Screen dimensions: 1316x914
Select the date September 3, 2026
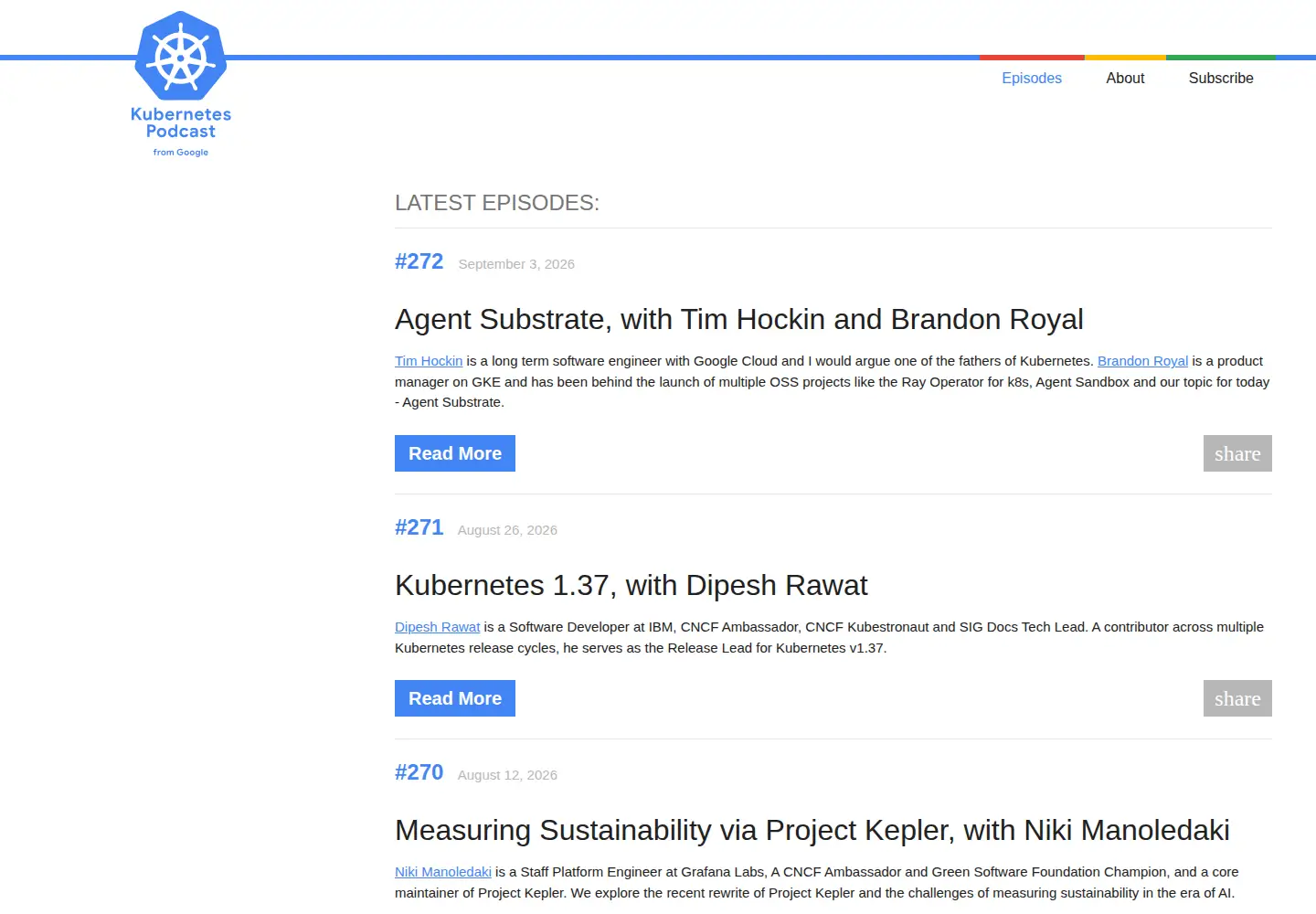tap(516, 264)
